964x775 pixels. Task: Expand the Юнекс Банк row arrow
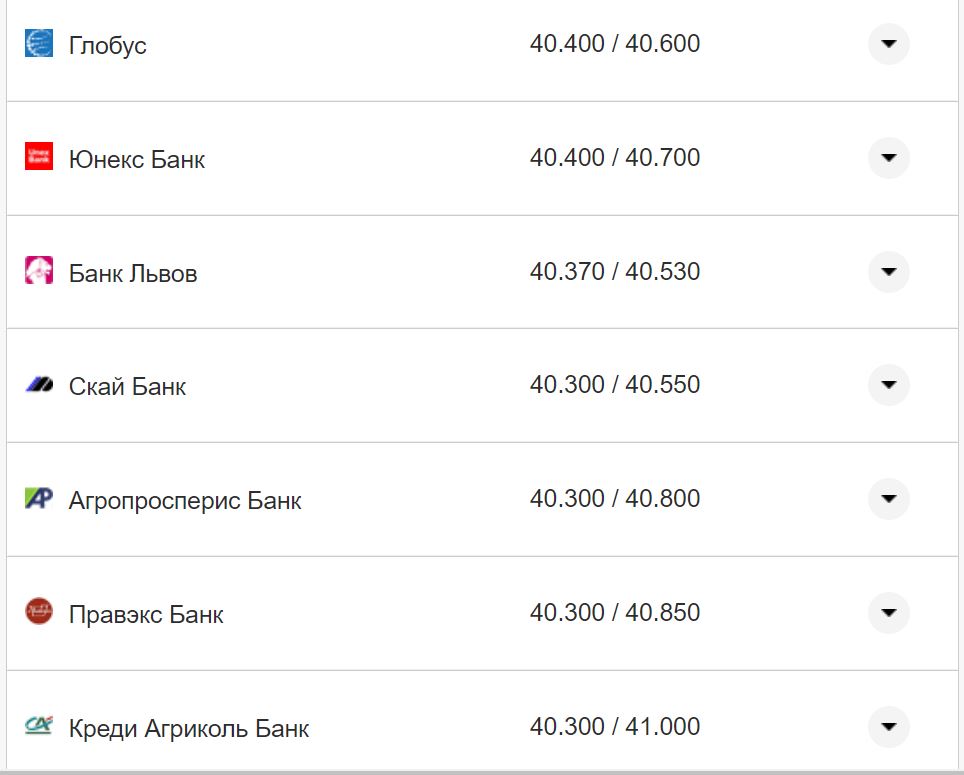[888, 158]
